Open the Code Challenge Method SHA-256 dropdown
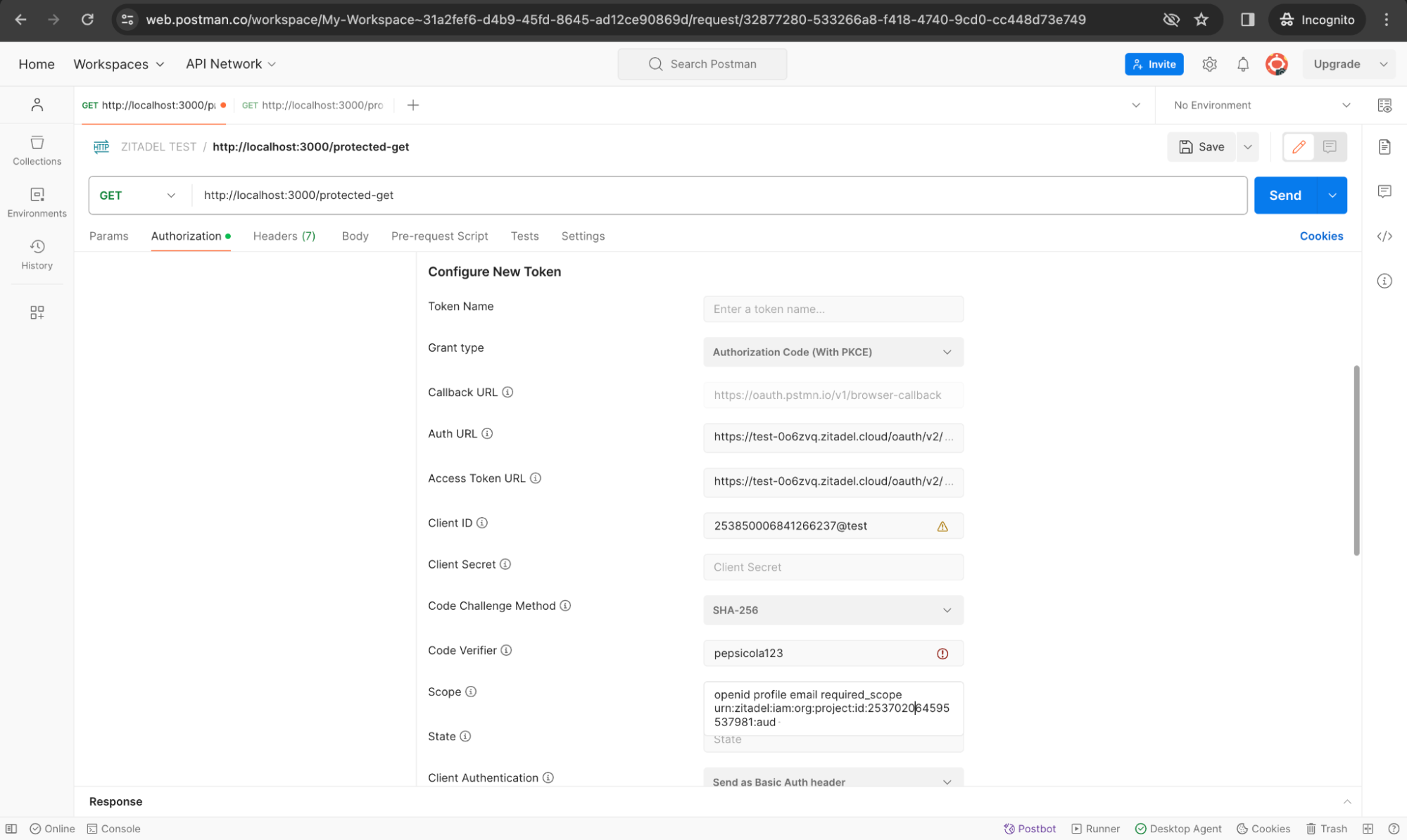This screenshot has height=840, width=1407. tap(833, 610)
